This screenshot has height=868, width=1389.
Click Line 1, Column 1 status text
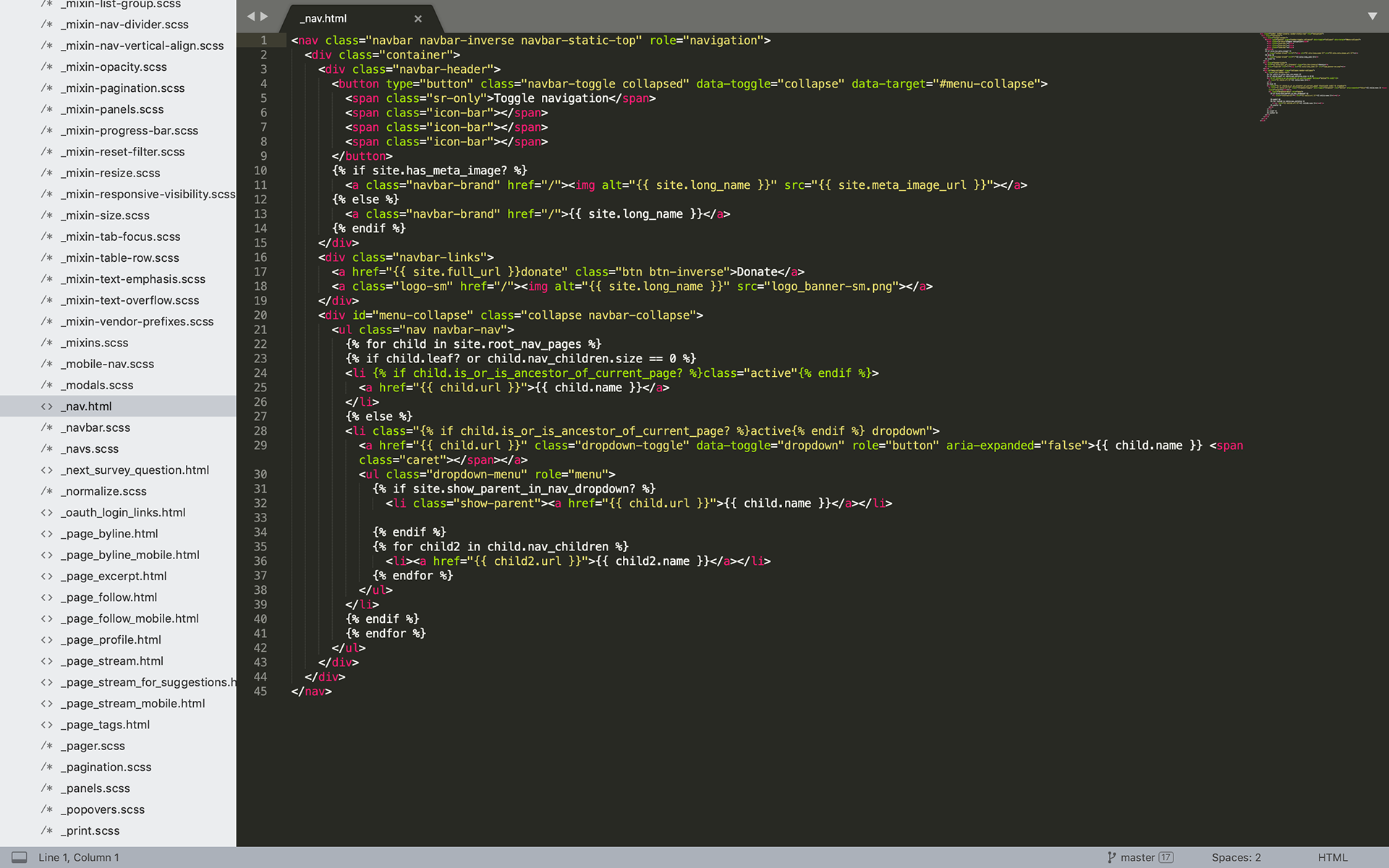(79, 857)
